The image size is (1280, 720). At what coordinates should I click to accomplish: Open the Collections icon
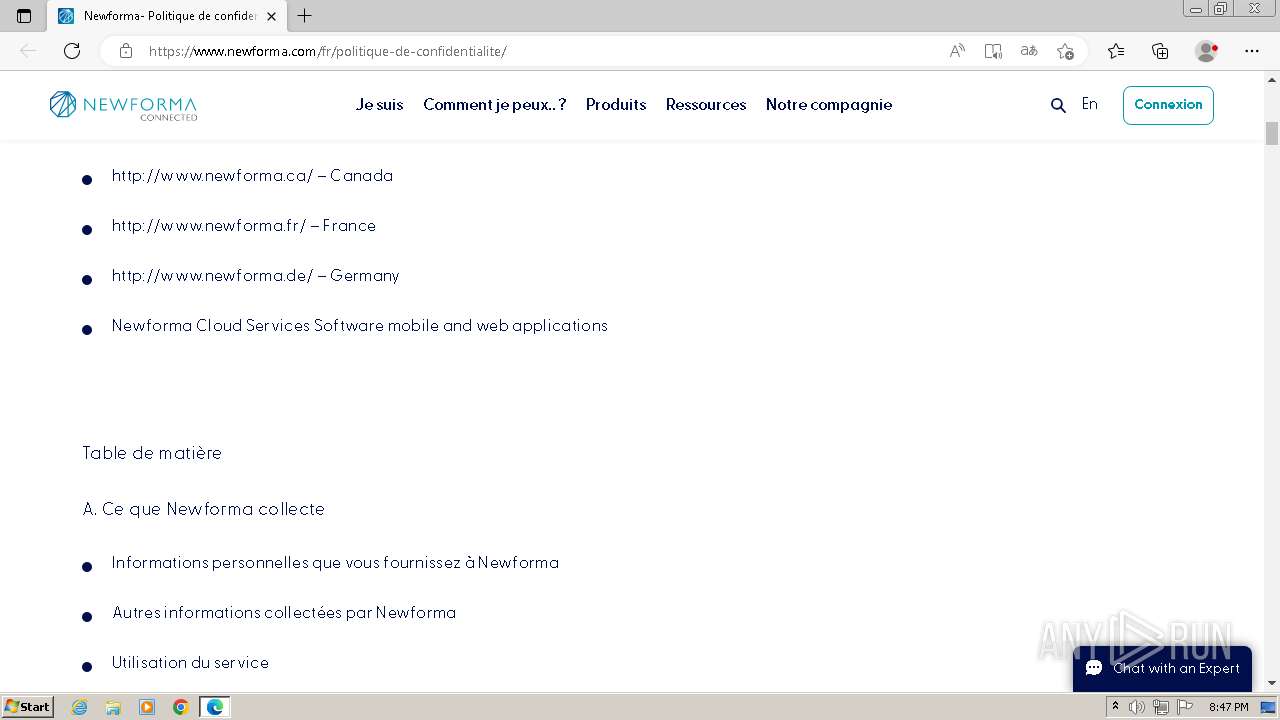1160,51
